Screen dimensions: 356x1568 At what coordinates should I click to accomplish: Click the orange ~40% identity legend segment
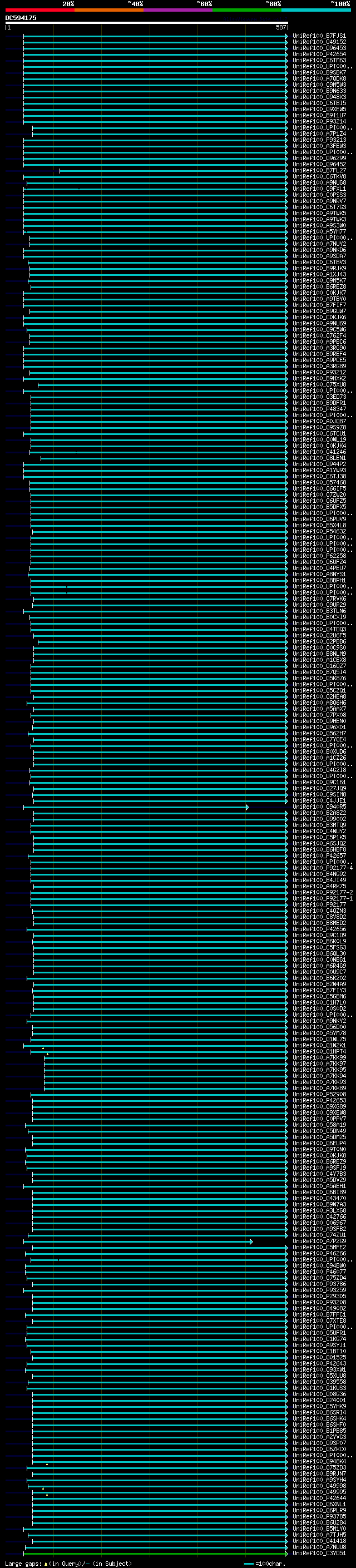[x=109, y=10]
